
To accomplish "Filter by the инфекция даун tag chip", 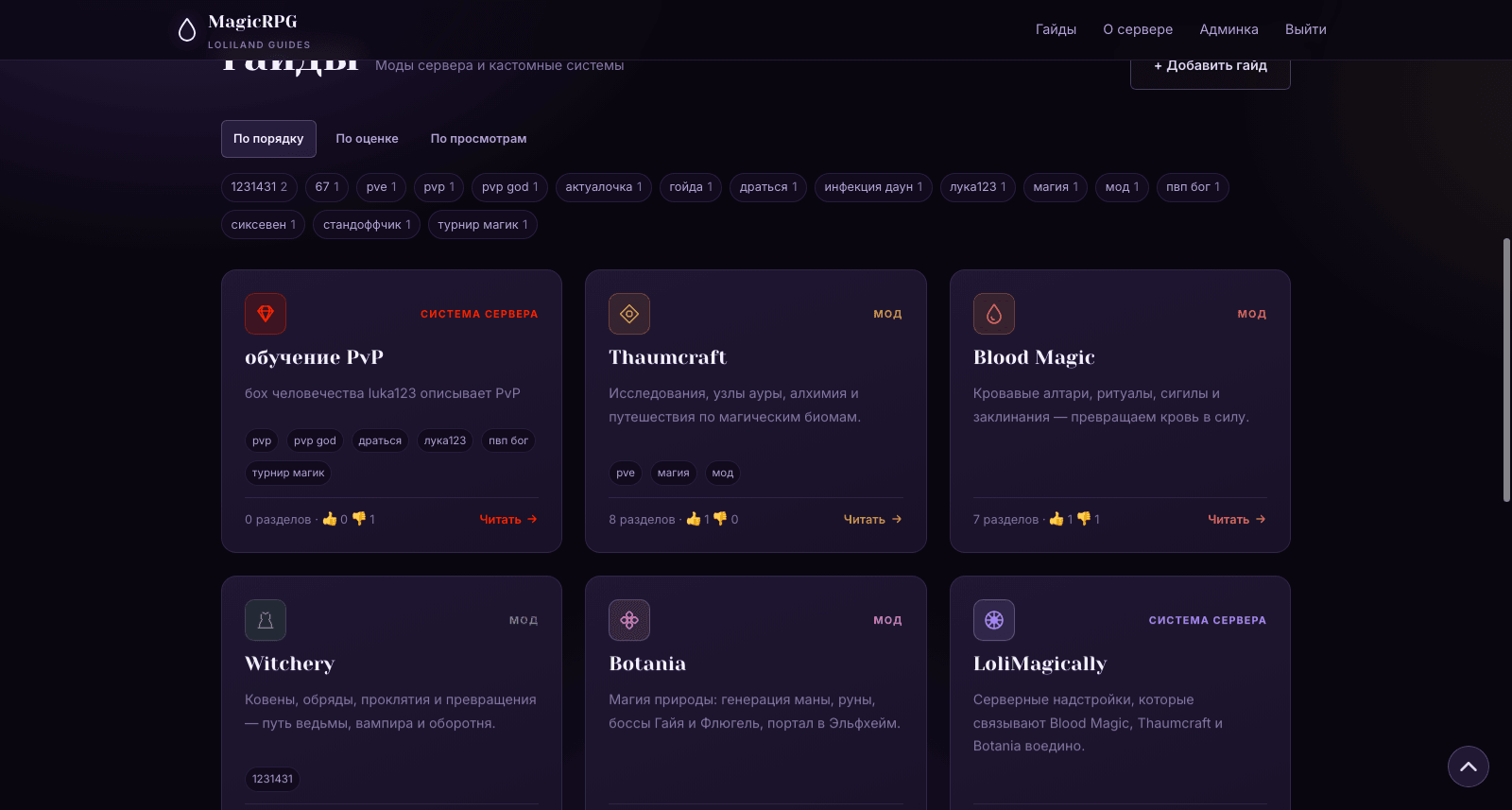I will [x=873, y=187].
